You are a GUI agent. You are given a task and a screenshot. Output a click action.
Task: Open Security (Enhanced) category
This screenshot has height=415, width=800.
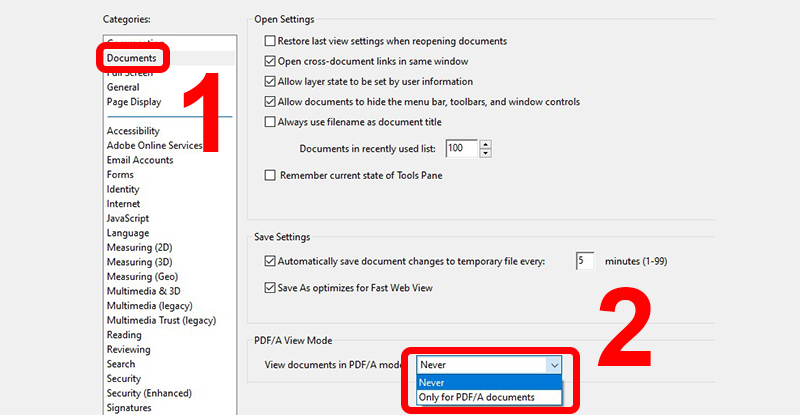[149, 393]
